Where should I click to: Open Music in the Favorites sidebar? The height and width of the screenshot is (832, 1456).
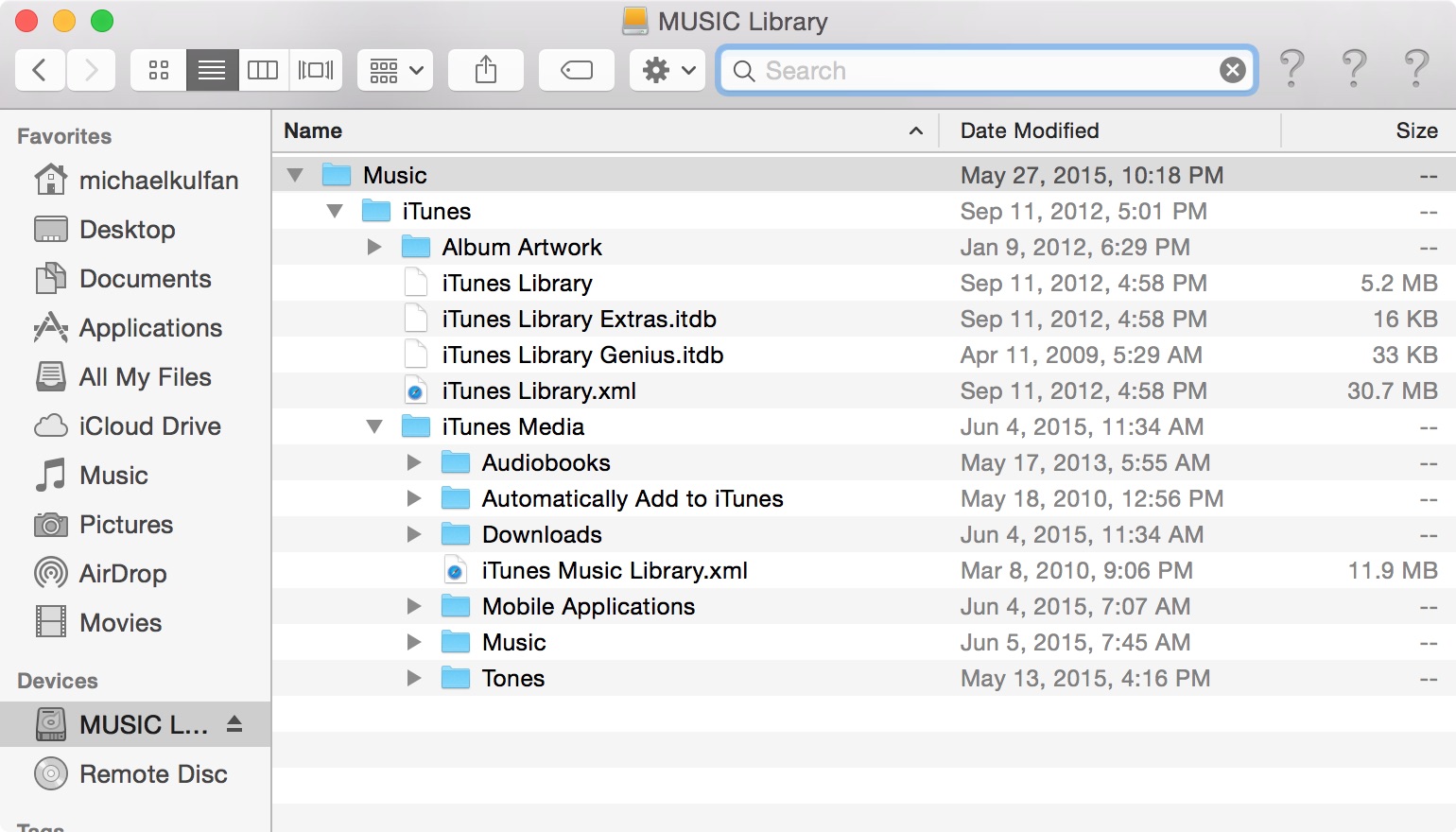[135, 476]
